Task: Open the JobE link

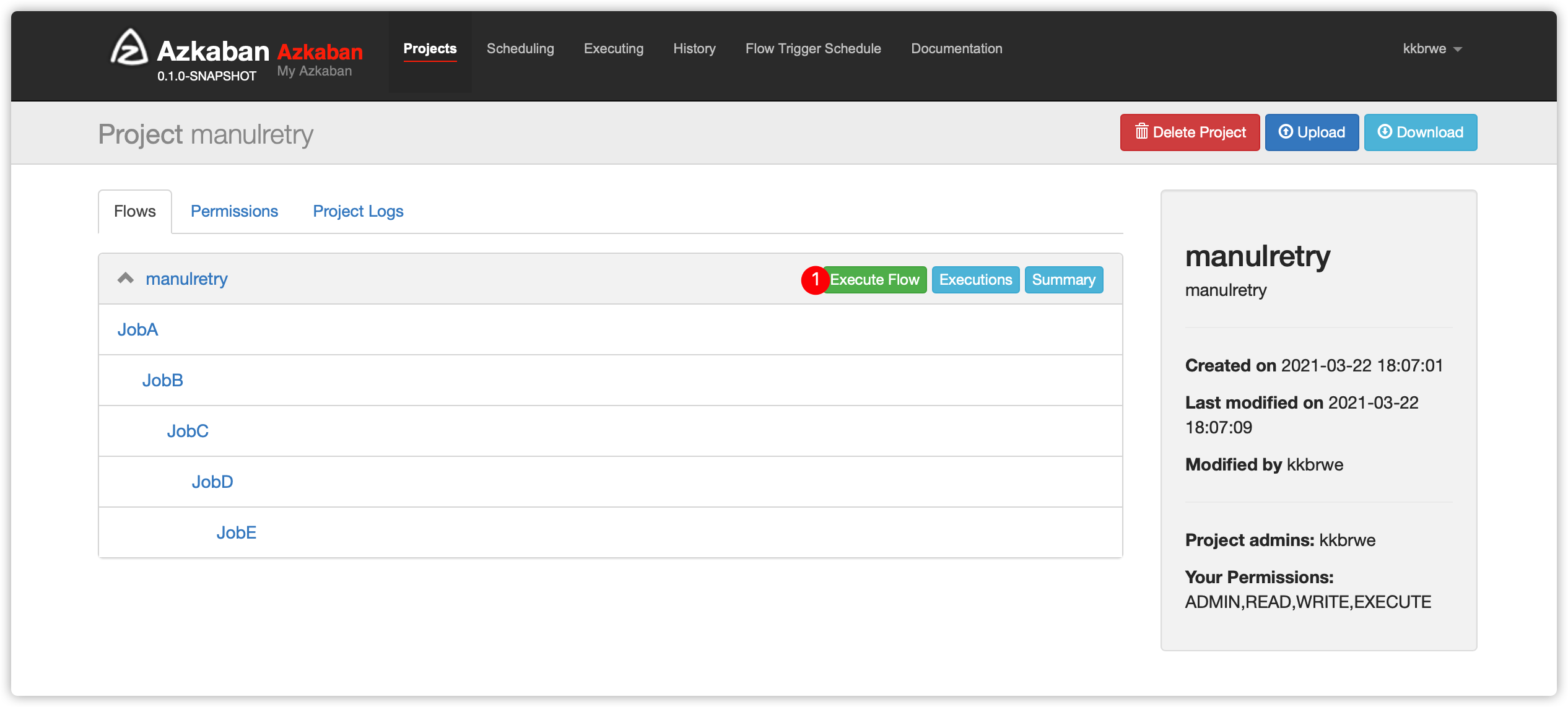Action: click(236, 533)
